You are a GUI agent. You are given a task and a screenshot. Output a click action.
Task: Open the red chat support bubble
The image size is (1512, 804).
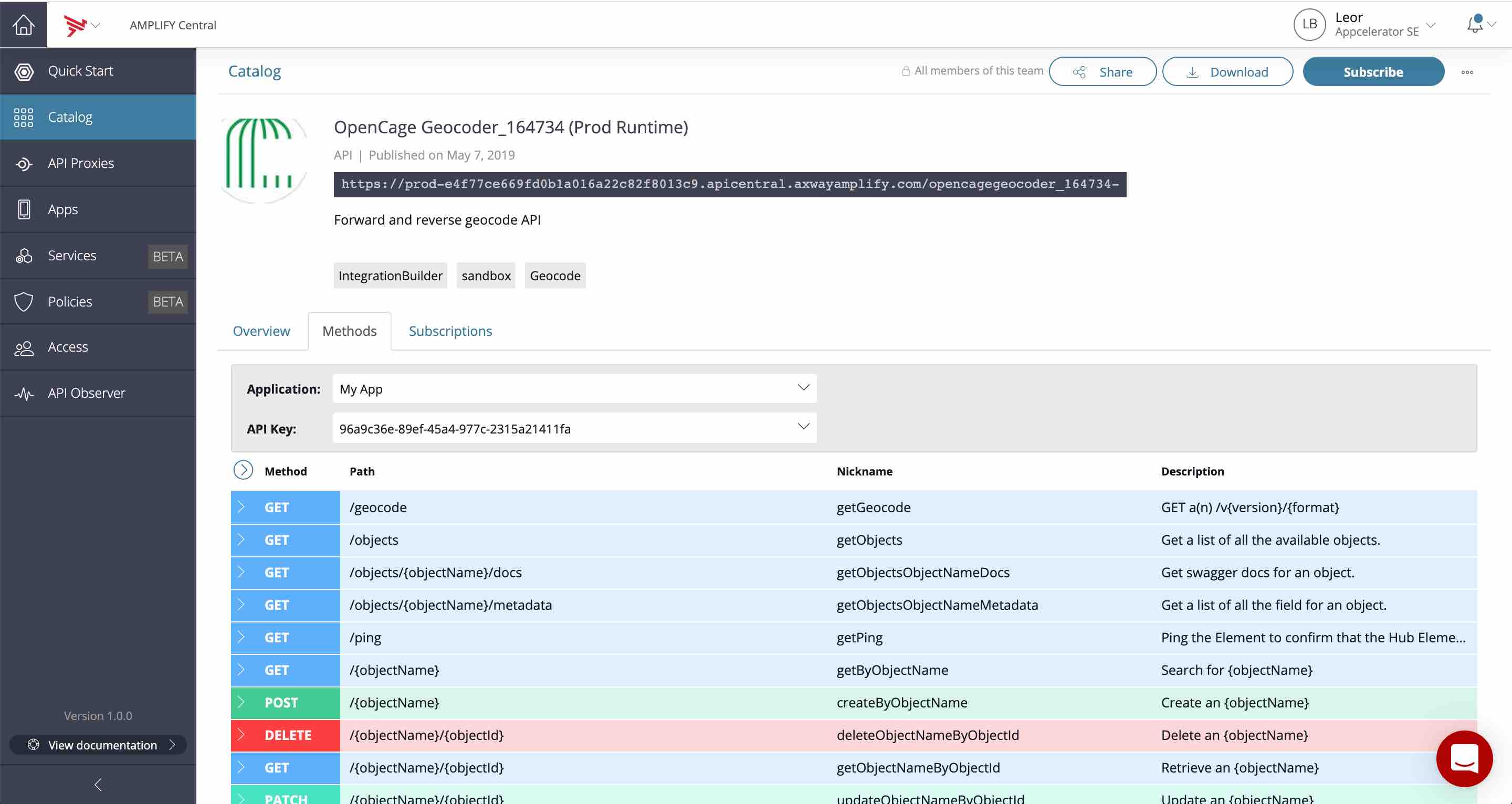tap(1464, 759)
